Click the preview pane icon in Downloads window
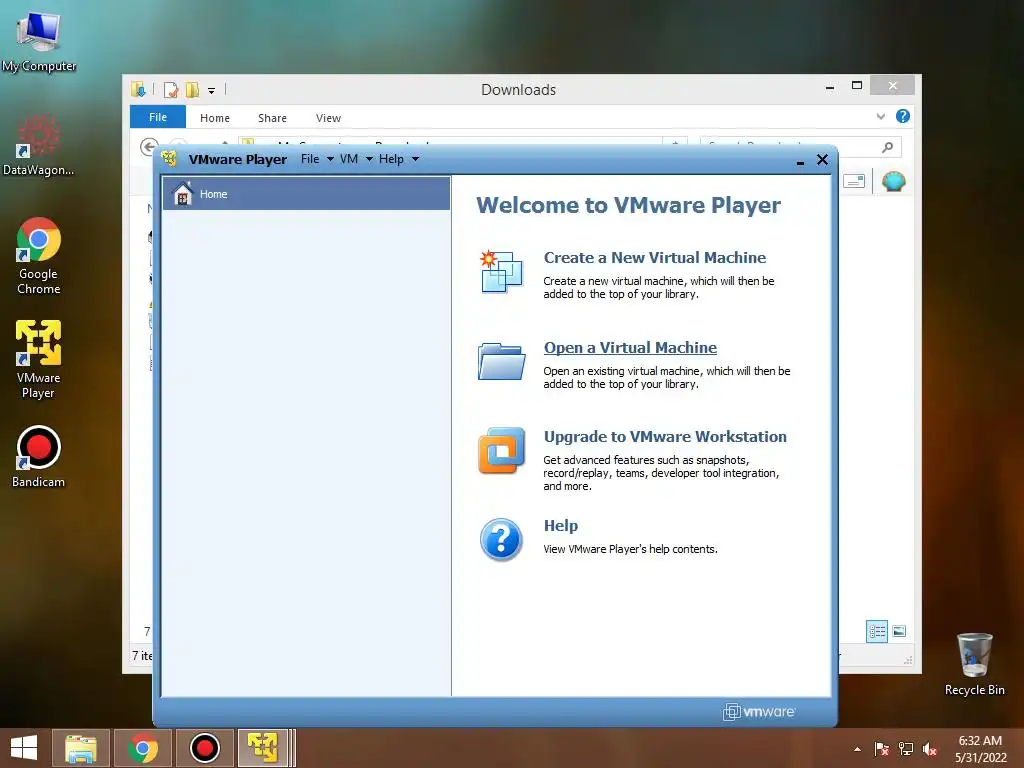Screen dimensions: 1024x768 pos(854,181)
